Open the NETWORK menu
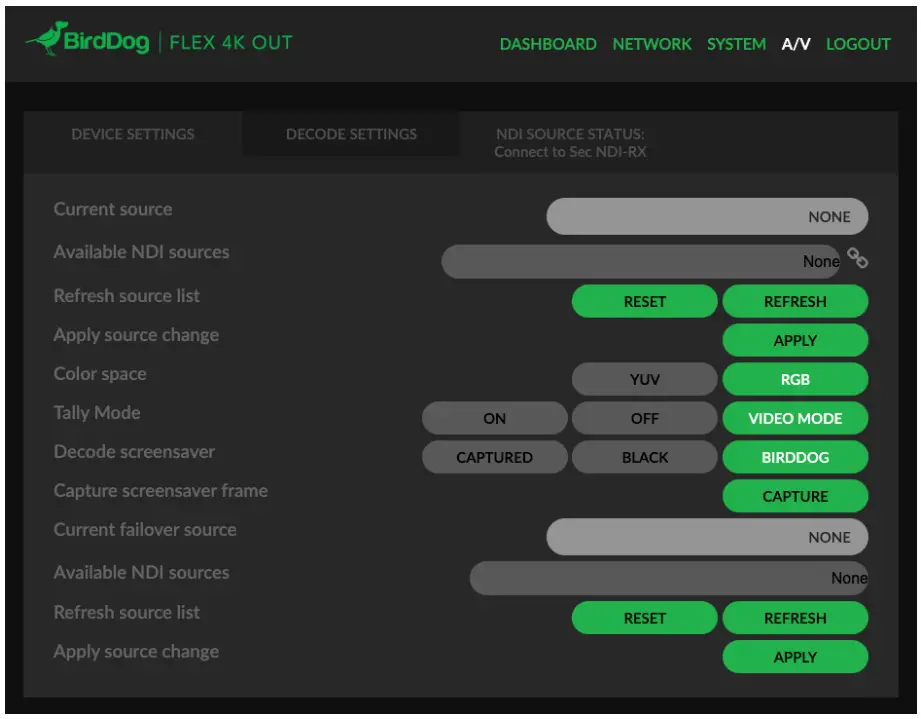921x719 pixels. click(x=652, y=44)
